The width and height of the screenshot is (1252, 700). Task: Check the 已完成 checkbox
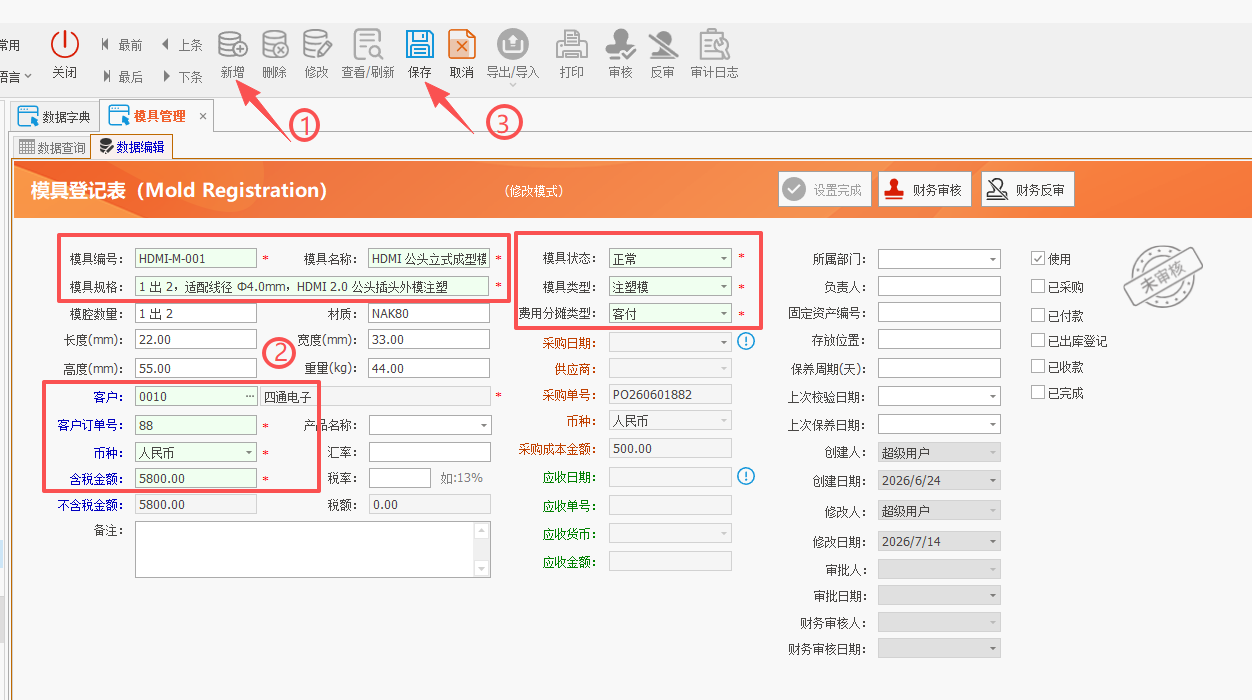(1038, 393)
